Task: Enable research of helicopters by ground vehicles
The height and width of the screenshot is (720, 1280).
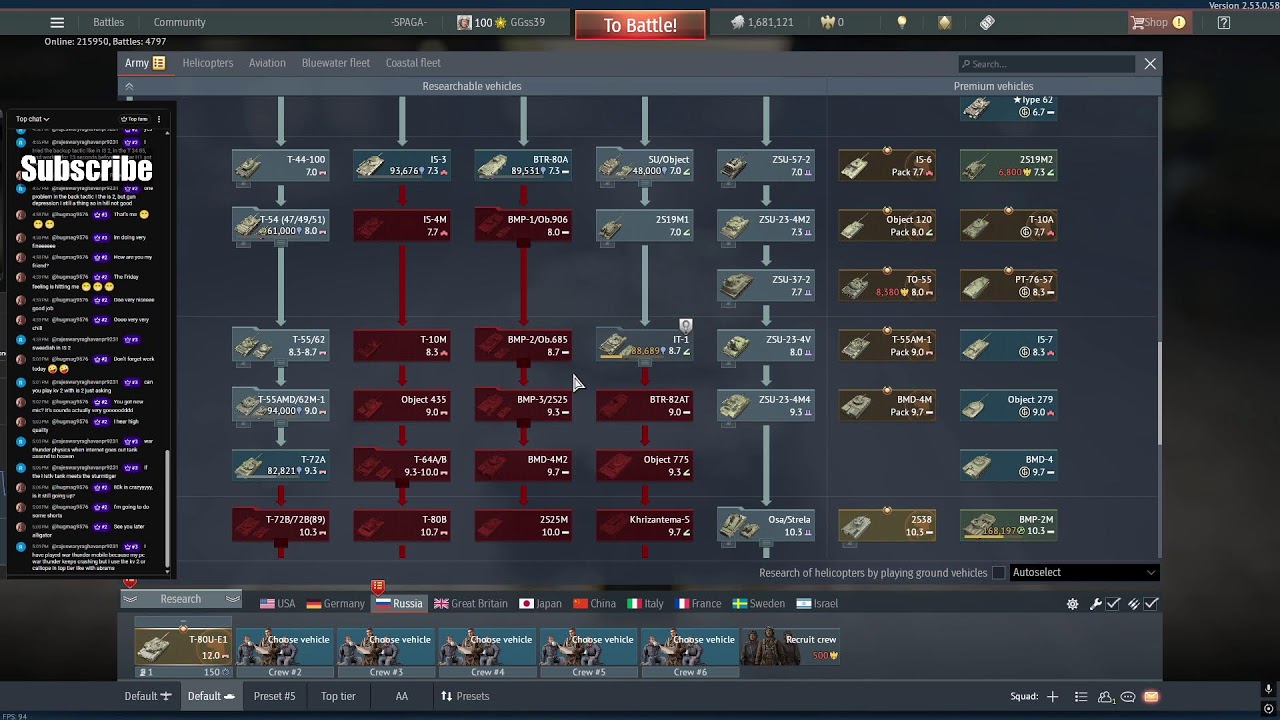Action: point(998,573)
